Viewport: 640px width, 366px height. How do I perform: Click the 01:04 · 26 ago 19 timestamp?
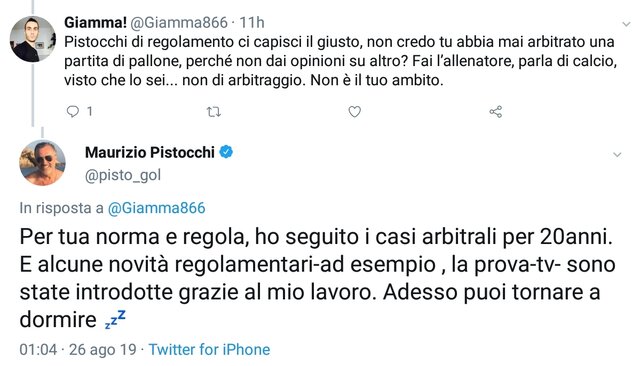(78, 350)
